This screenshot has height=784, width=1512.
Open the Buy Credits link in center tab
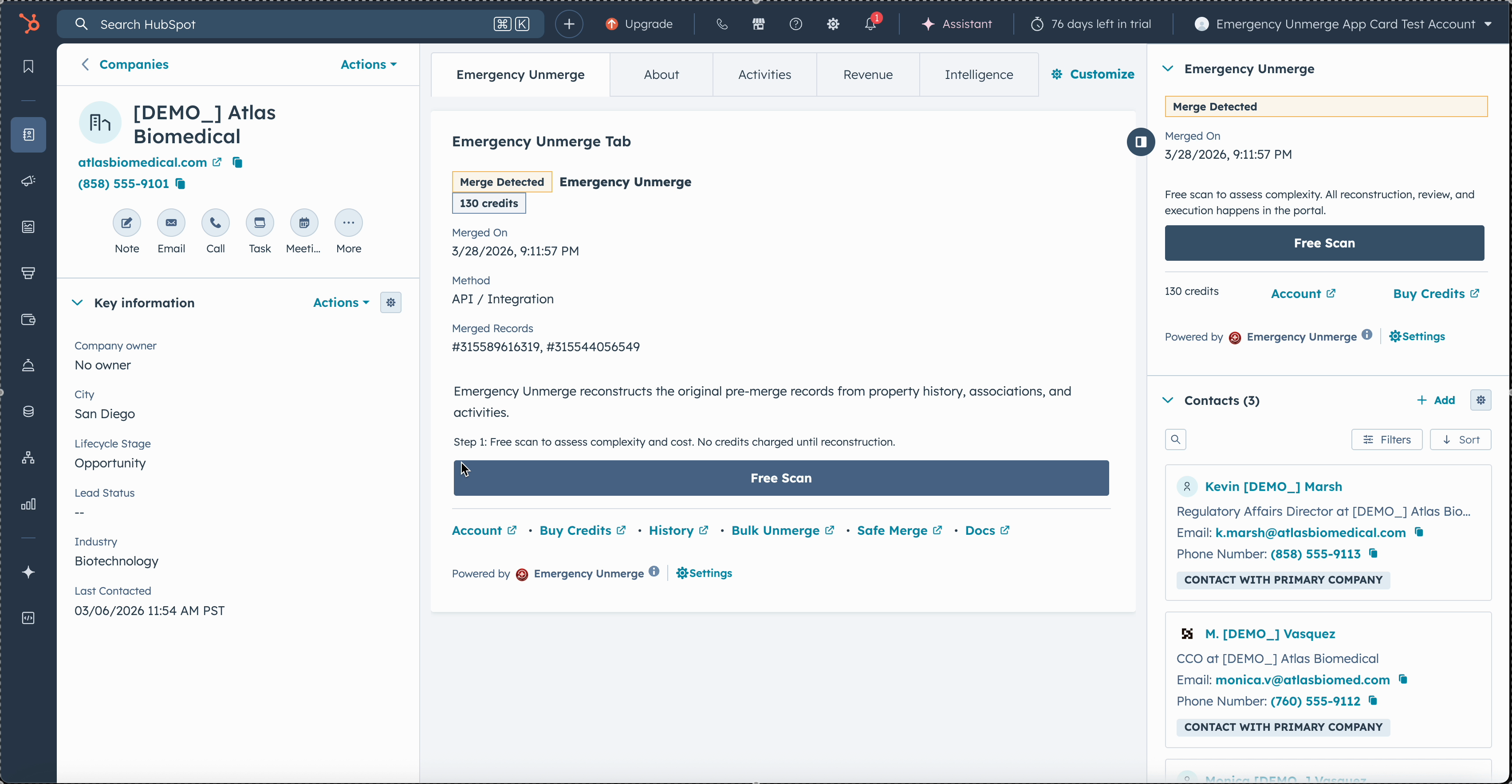tap(582, 530)
